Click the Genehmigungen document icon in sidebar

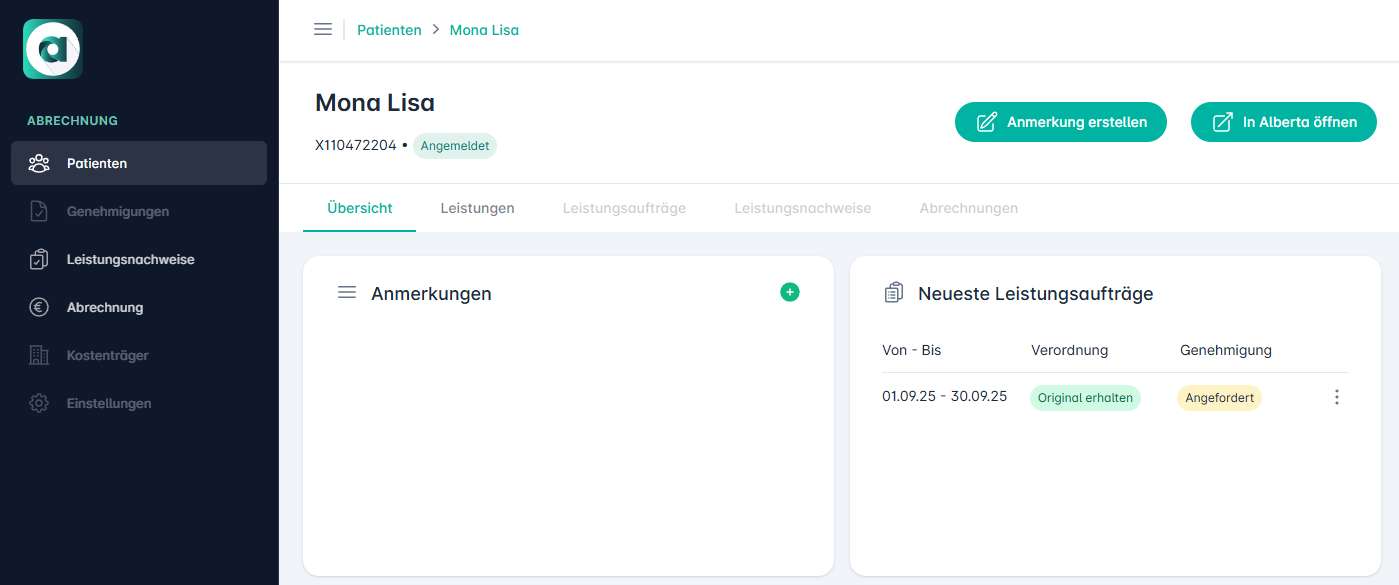click(39, 212)
